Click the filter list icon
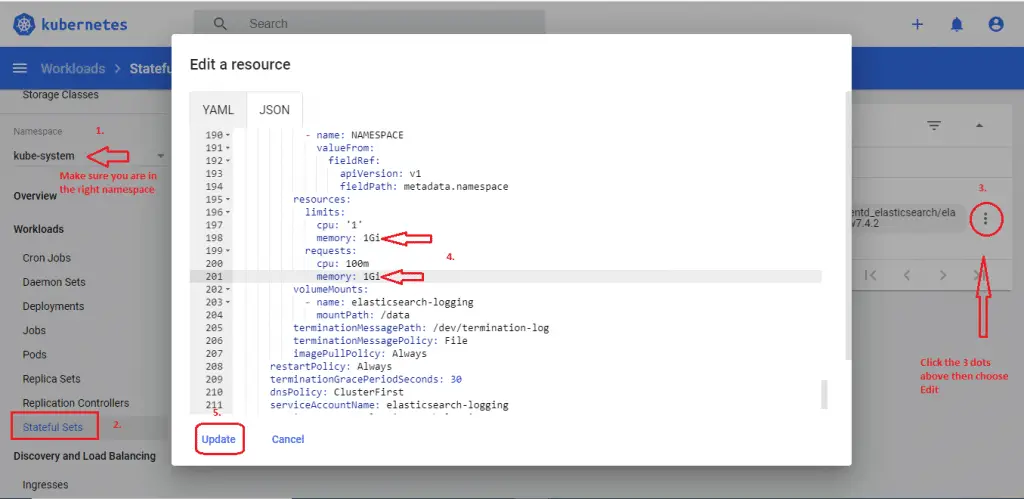This screenshot has width=1024, height=499. pos(935,125)
